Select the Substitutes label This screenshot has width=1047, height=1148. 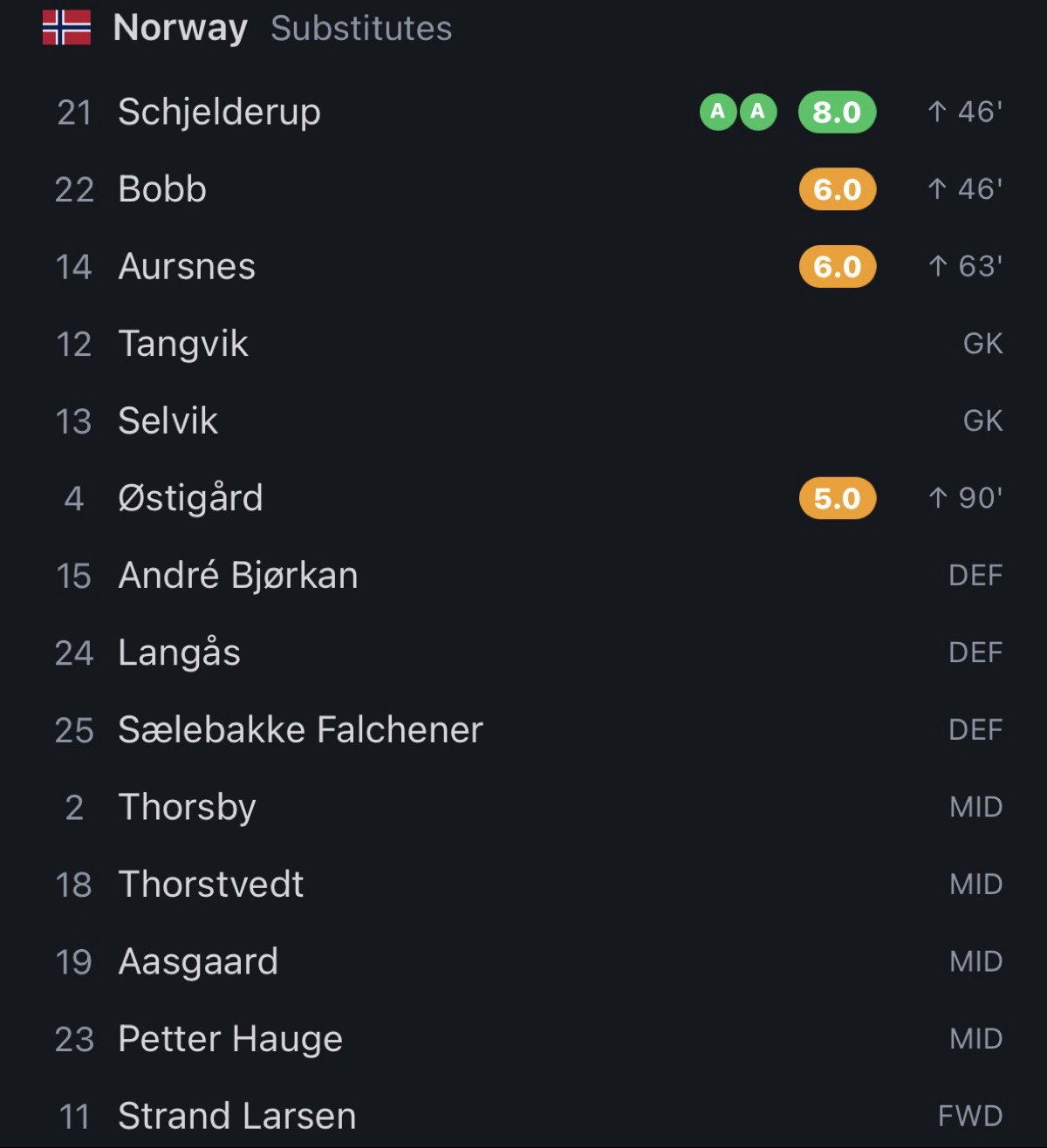[361, 29]
